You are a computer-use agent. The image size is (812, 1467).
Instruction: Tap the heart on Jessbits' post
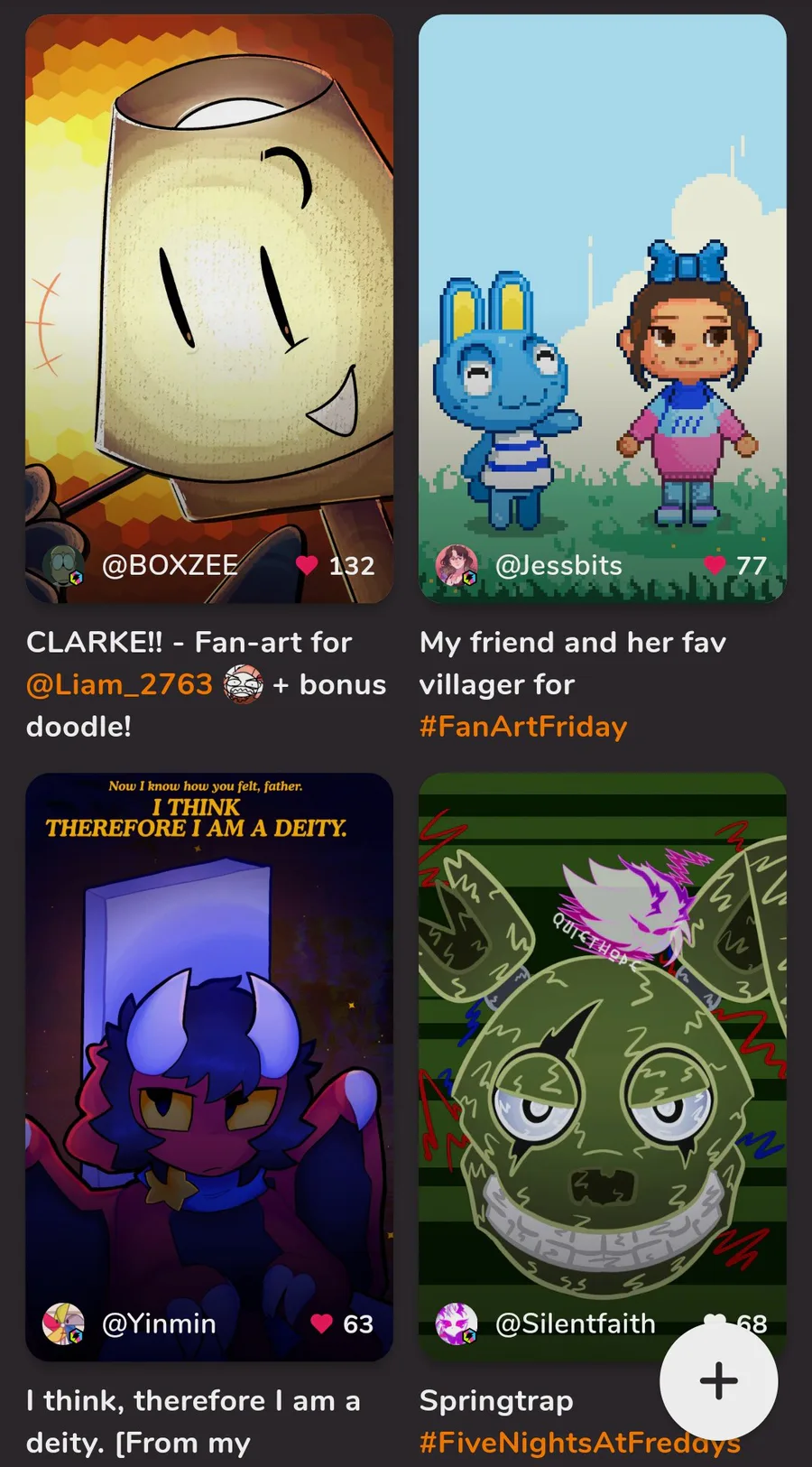tap(715, 565)
